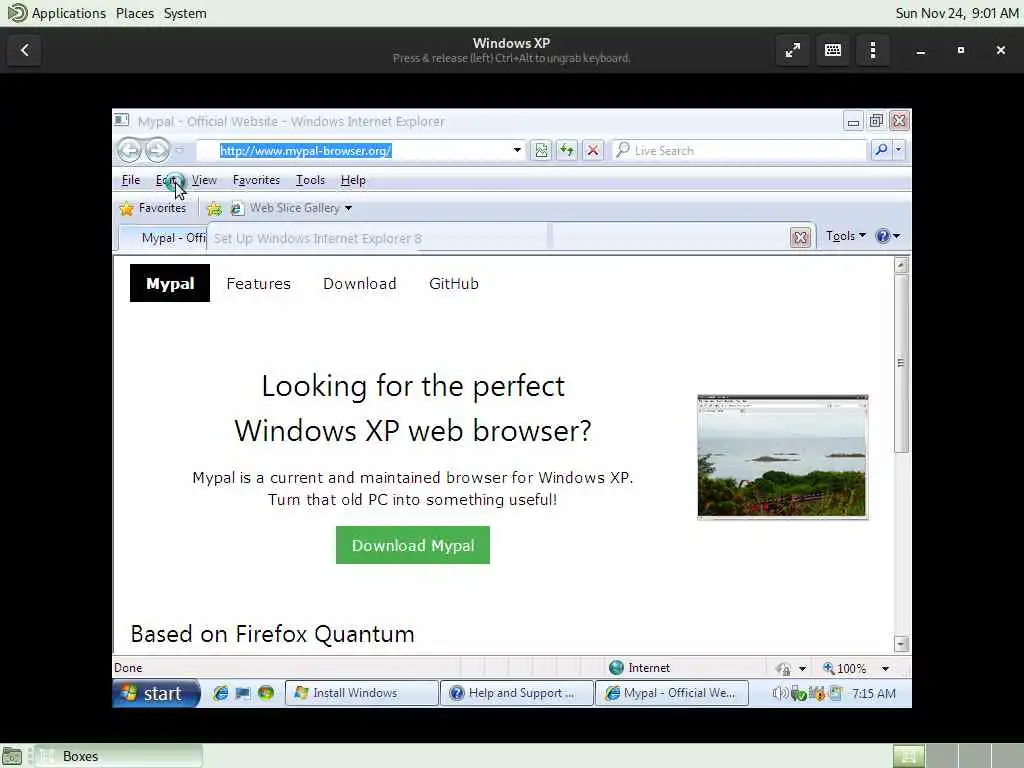Open the File menu

click(131, 180)
